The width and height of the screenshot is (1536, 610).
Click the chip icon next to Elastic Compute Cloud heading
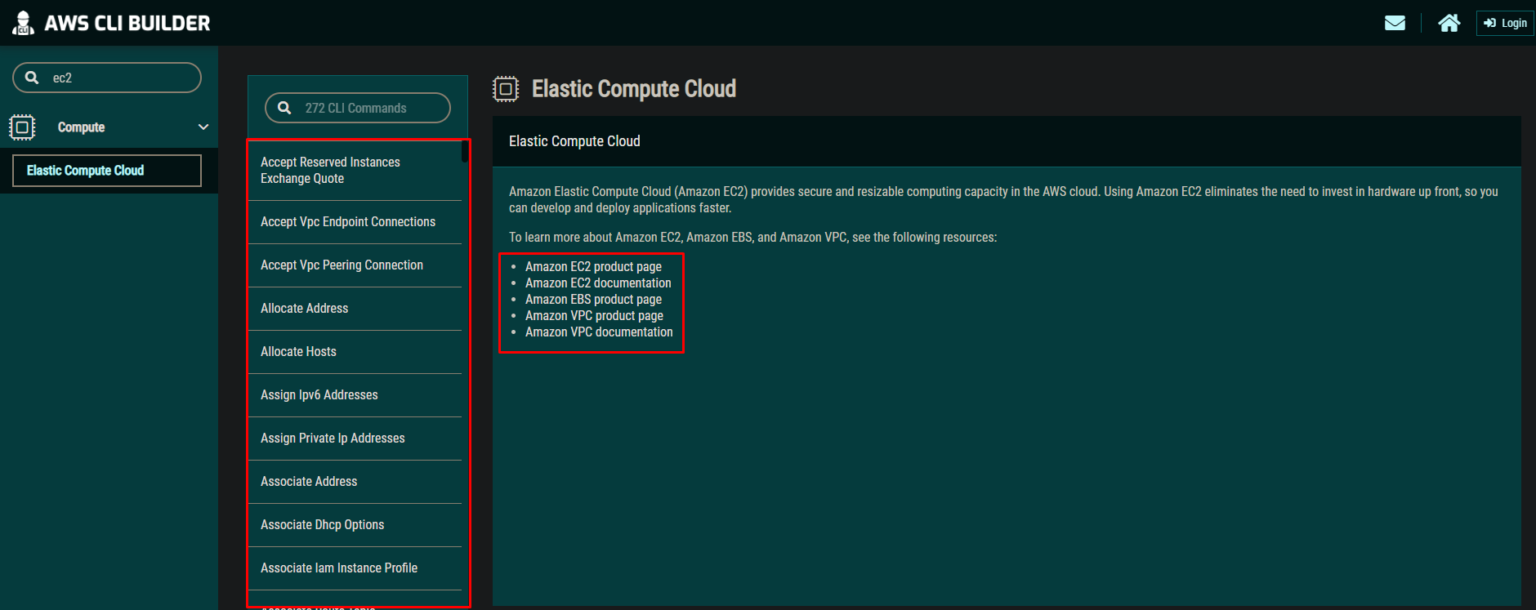tap(506, 88)
